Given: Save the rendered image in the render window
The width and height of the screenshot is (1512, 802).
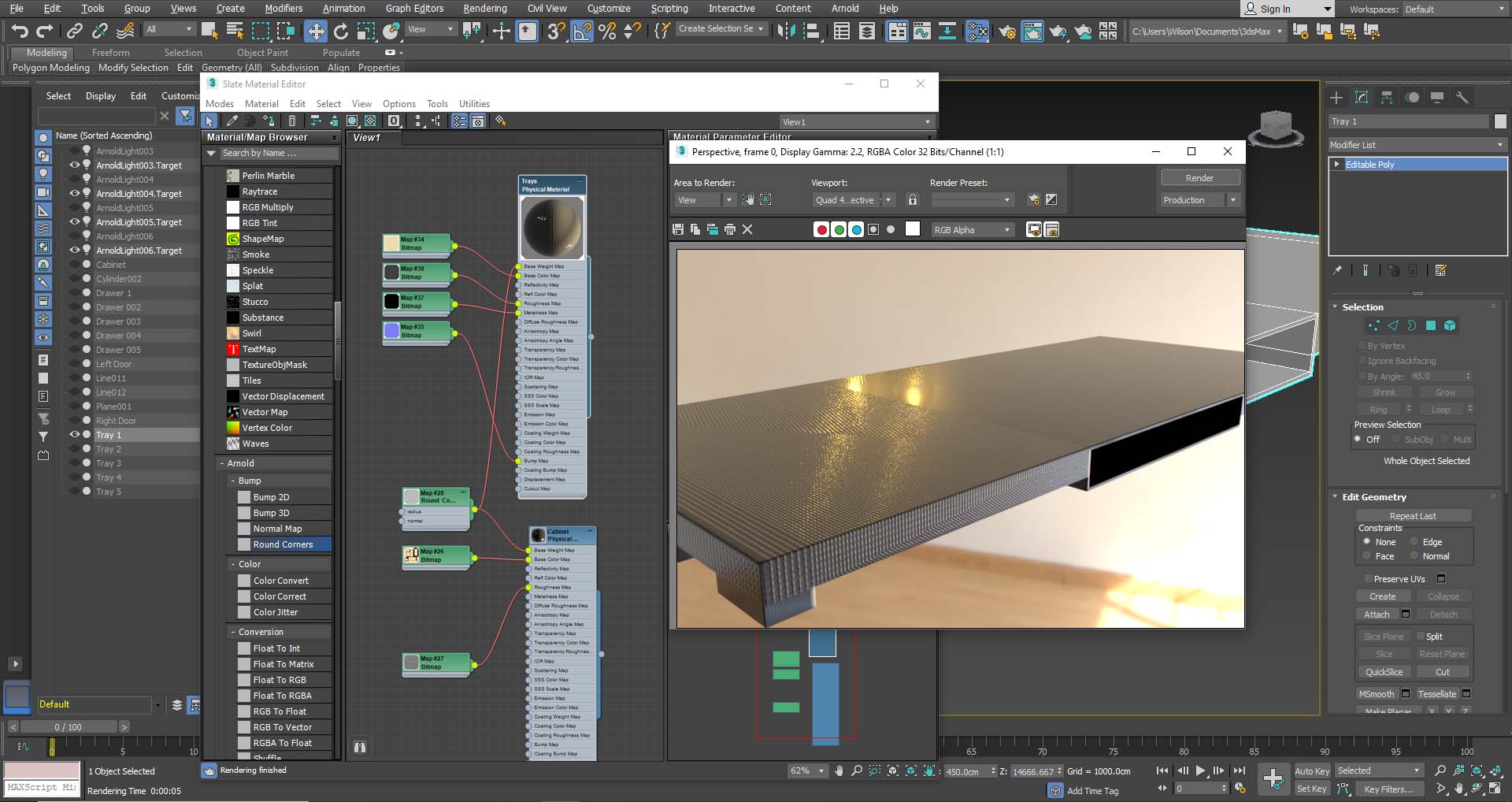Looking at the screenshot, I should click(677, 229).
